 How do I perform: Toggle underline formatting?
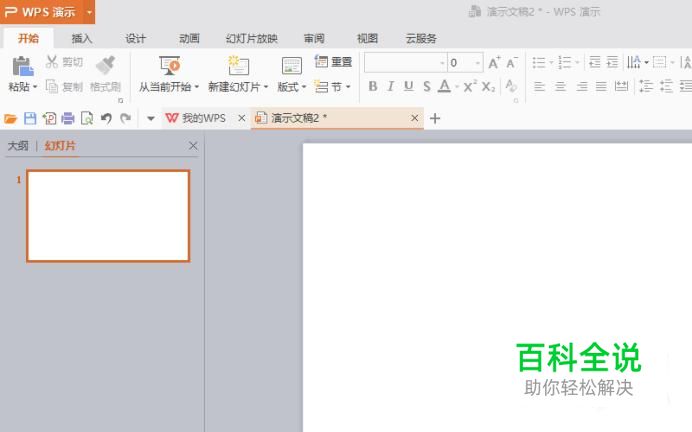point(409,86)
